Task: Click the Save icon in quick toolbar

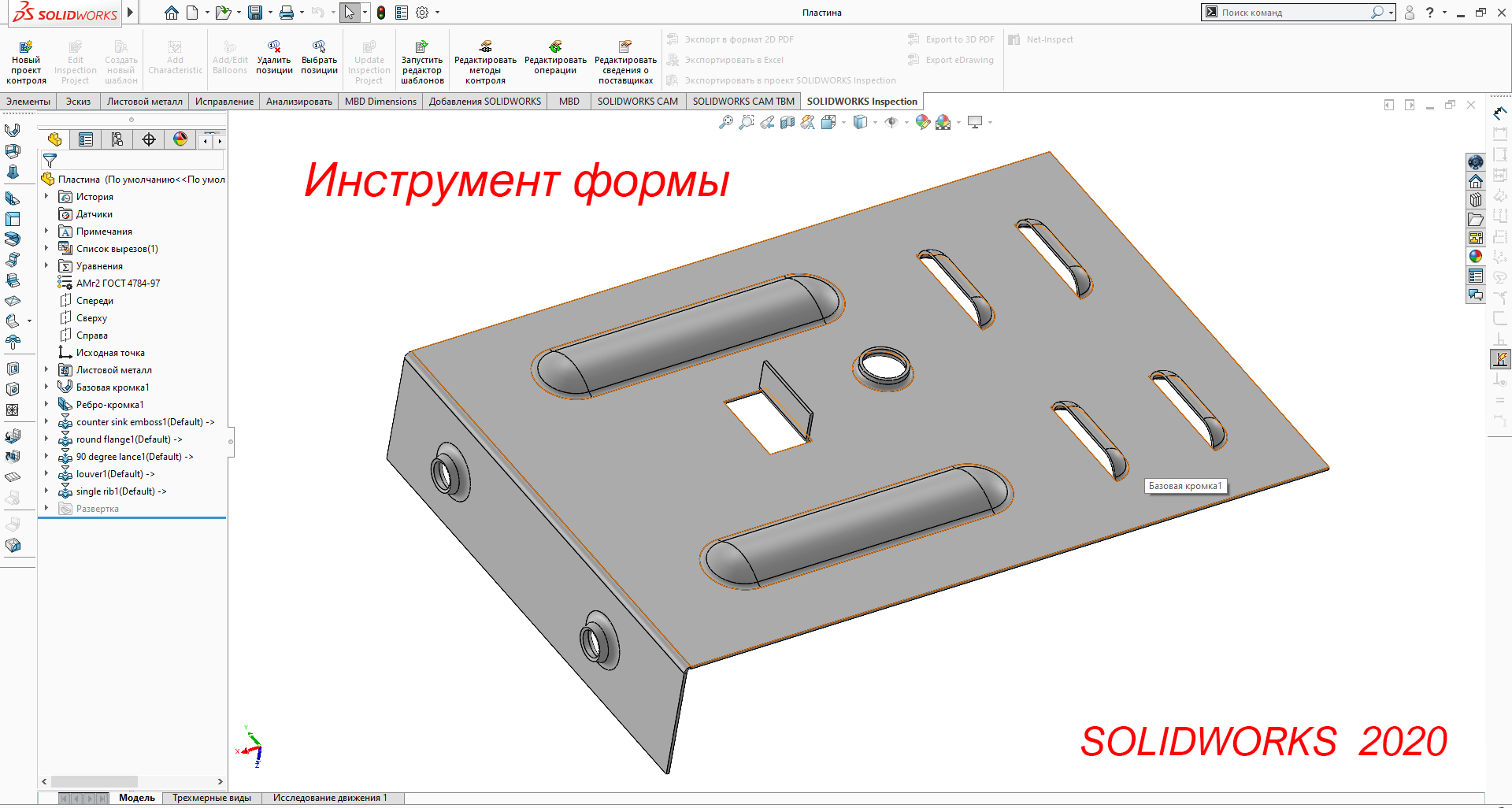Action: pos(254,13)
